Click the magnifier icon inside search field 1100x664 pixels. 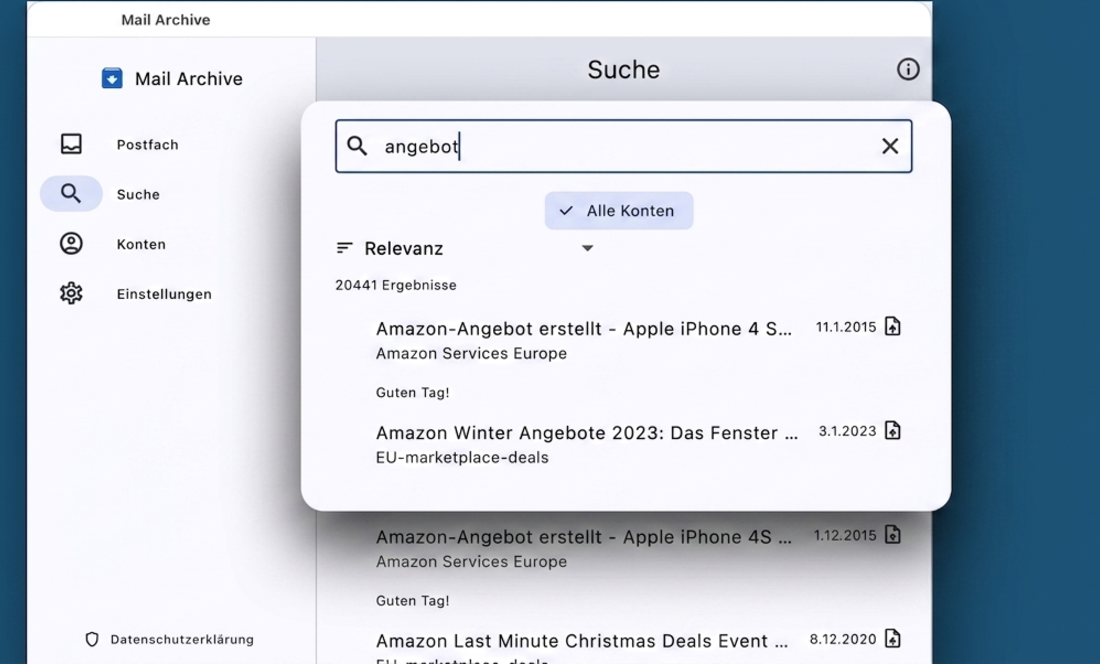click(357, 146)
